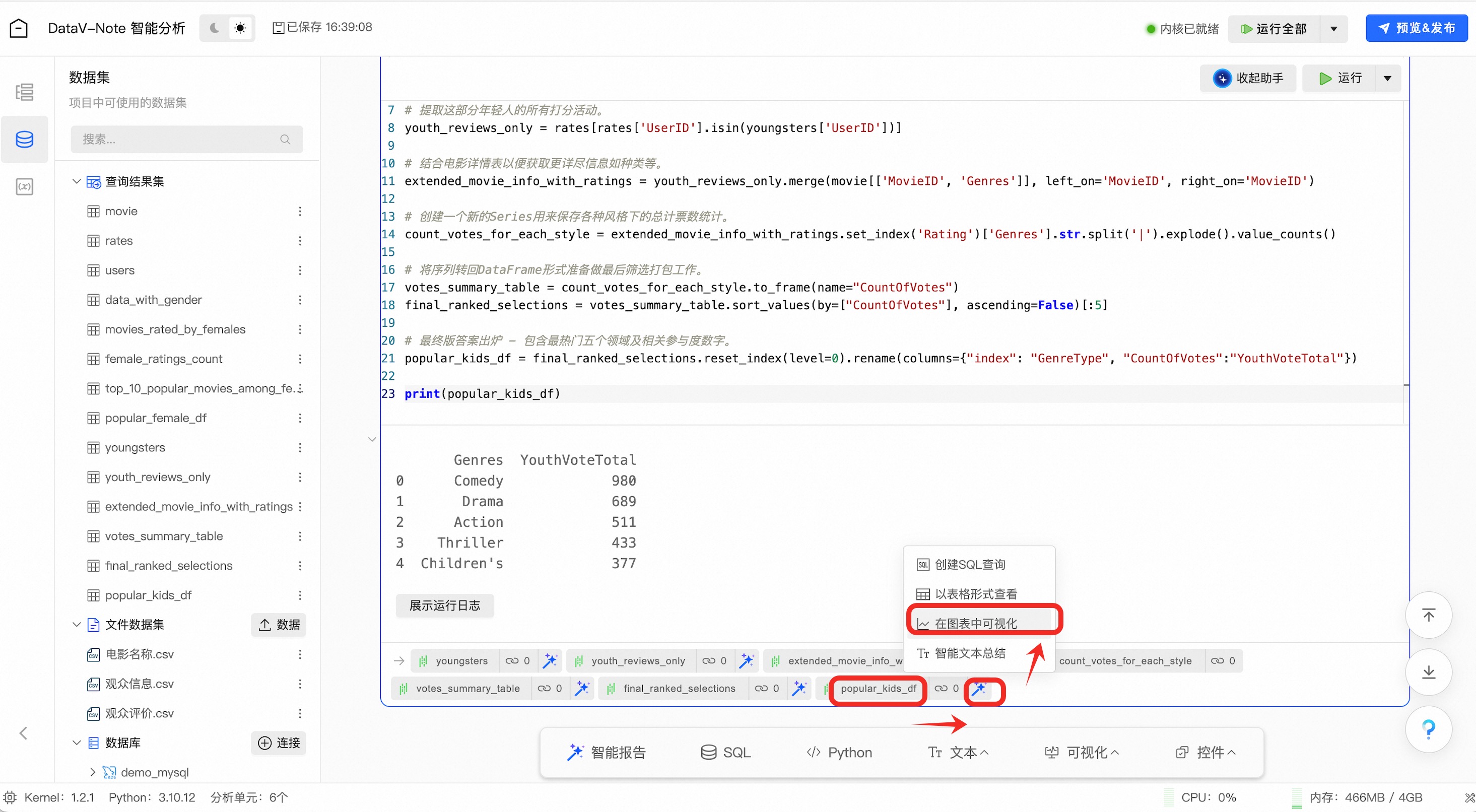The image size is (1476, 812).
Task: Switch to light mode sun toggle
Action: coord(241,28)
